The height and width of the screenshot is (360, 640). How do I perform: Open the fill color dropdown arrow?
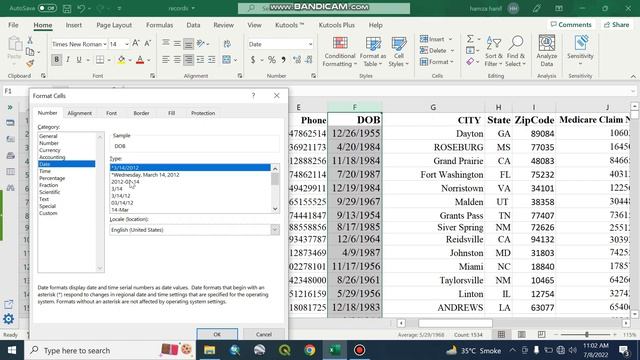pos(130,60)
